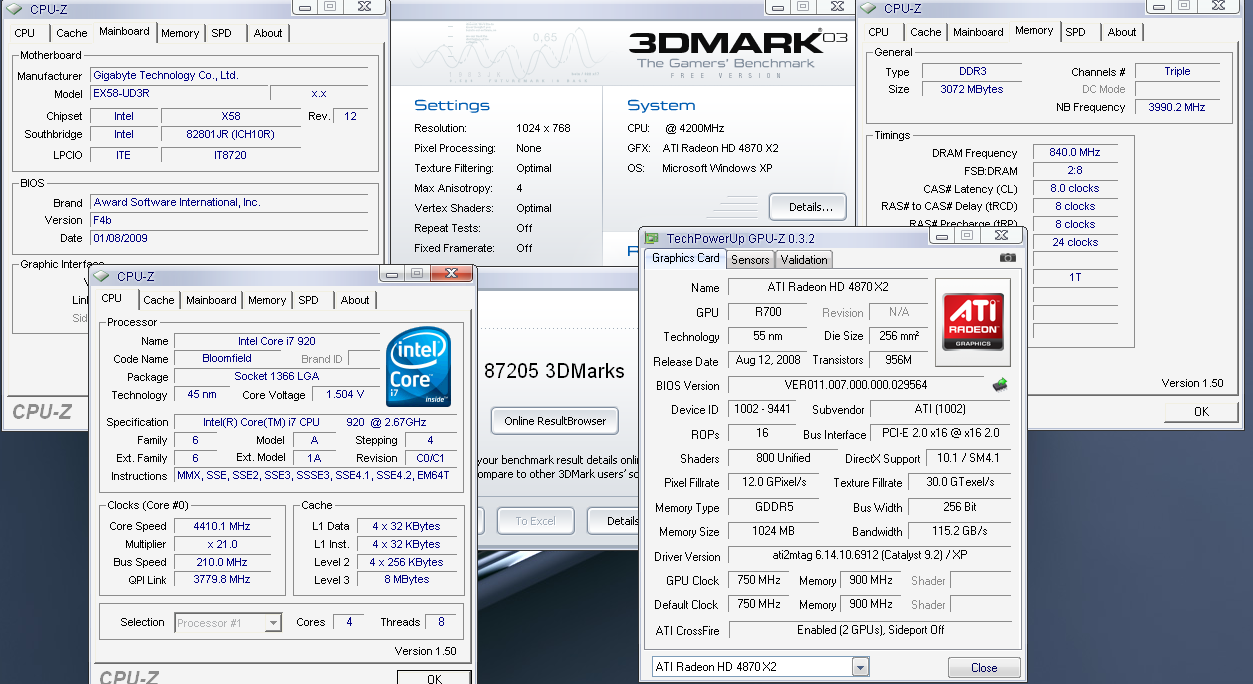Click the Online ResultBrowser button

tap(555, 421)
